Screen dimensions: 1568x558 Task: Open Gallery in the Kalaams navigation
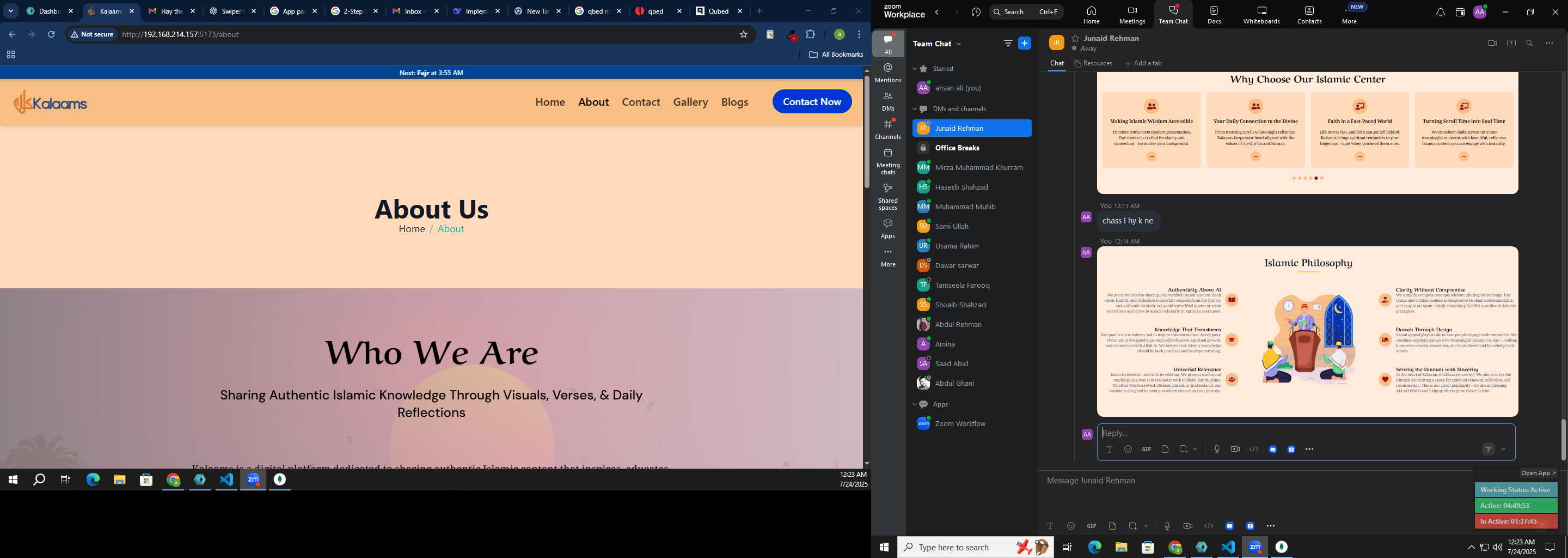[690, 102]
